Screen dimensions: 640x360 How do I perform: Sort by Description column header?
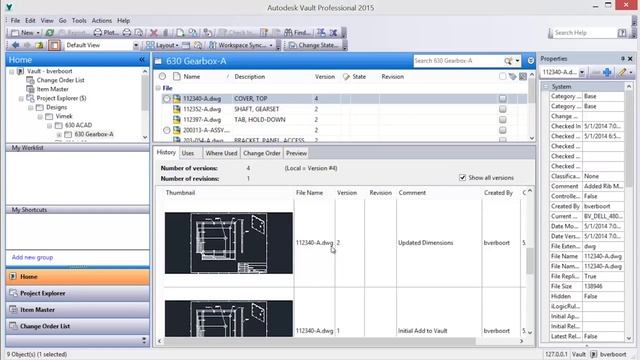(250, 77)
